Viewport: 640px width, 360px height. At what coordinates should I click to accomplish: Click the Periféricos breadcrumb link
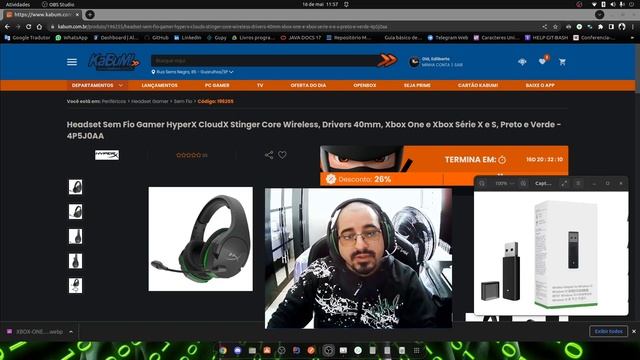[114, 101]
